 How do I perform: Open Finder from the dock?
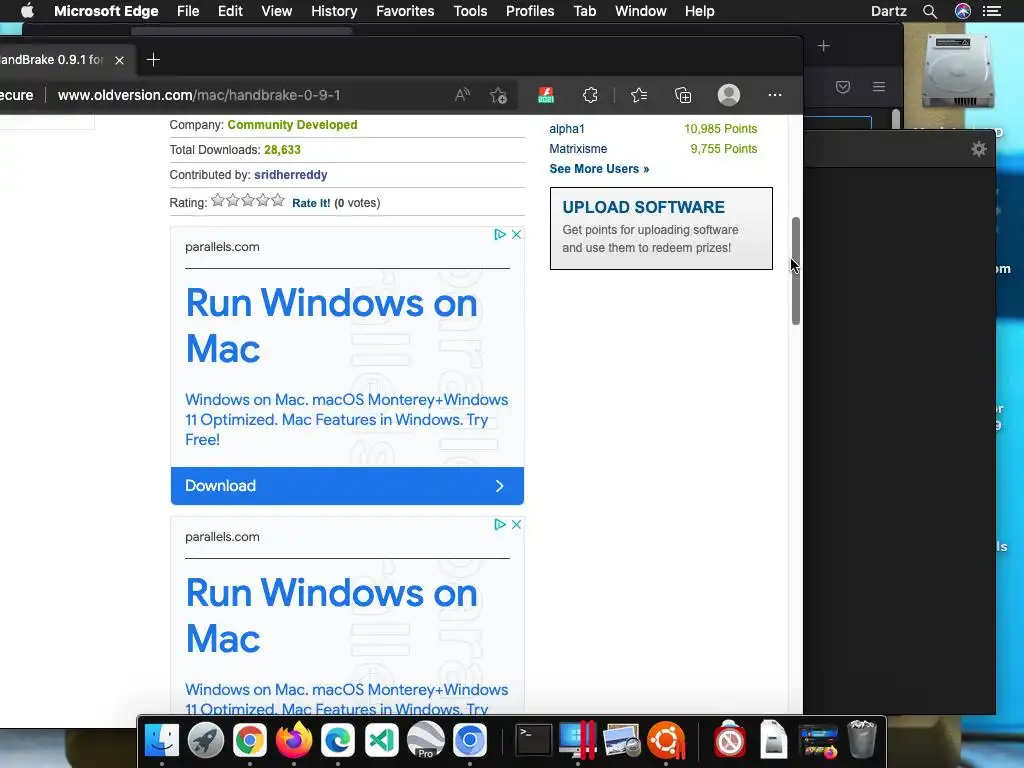[161, 741]
